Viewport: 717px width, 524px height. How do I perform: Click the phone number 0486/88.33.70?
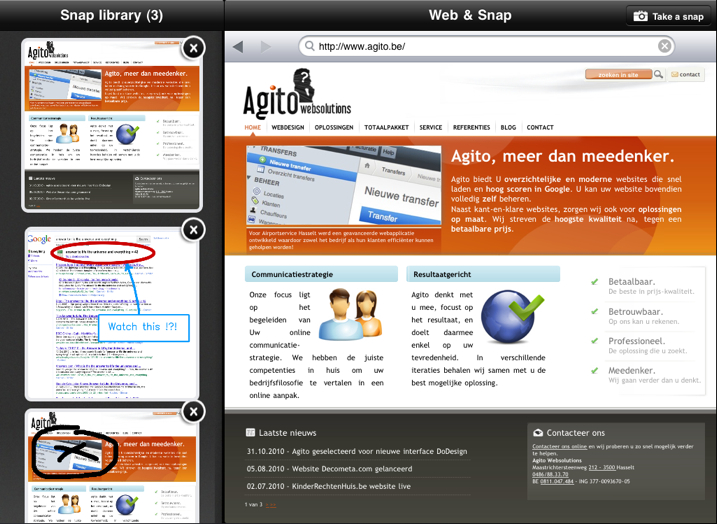point(550,475)
